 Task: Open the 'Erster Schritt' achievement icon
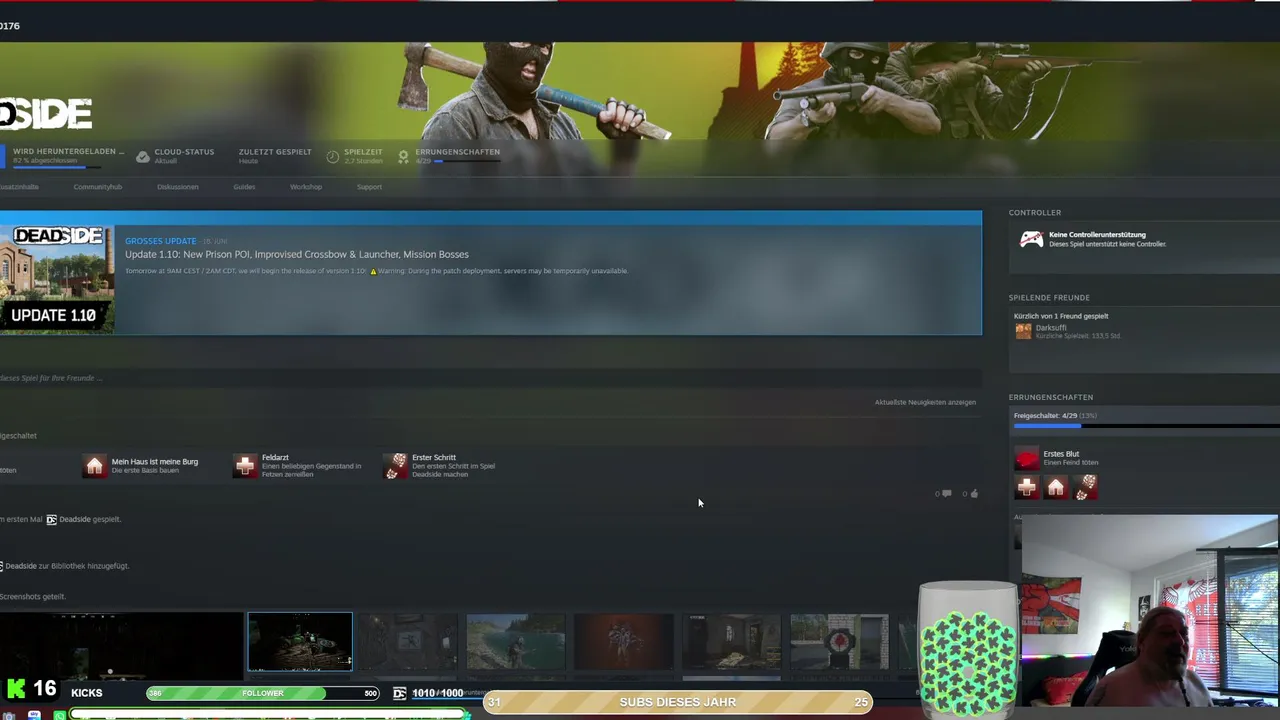(x=396, y=466)
